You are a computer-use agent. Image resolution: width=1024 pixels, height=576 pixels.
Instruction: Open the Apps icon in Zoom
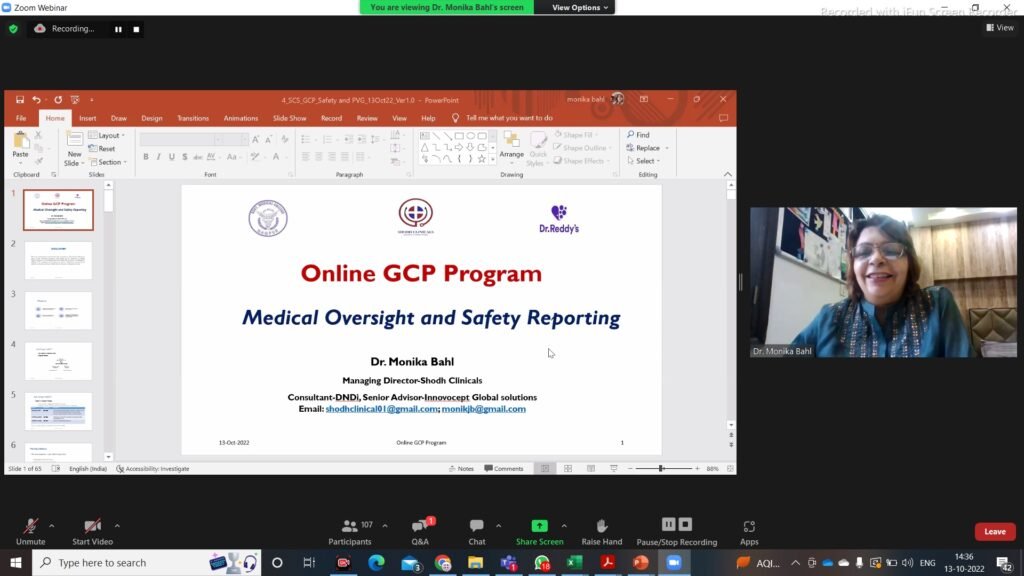(749, 526)
